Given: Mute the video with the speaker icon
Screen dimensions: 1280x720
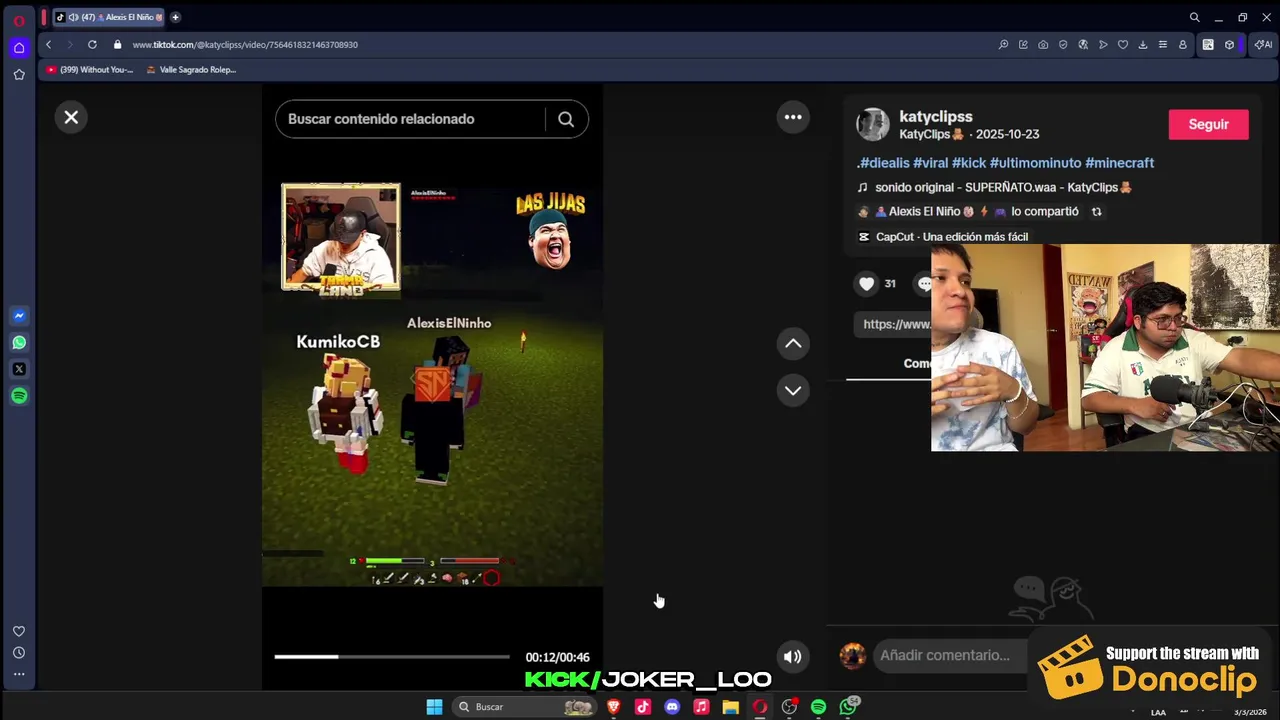Looking at the screenshot, I should (x=792, y=656).
